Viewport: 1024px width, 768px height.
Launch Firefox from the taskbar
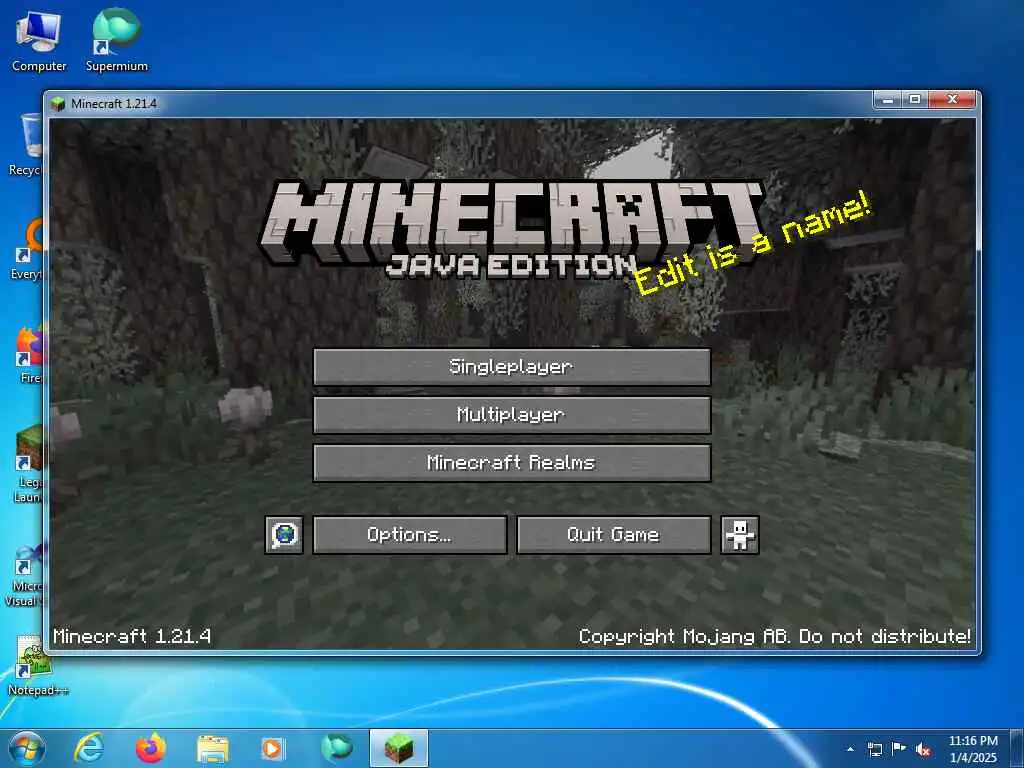pos(151,748)
